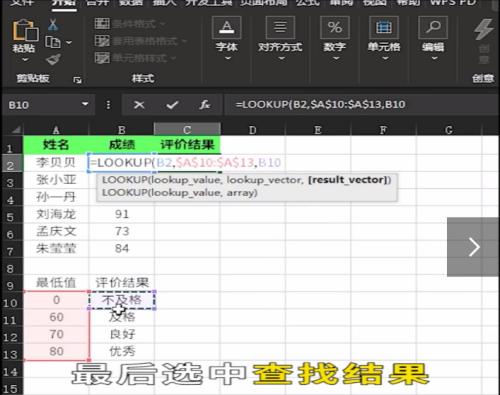The image size is (500, 395).
Task: Click the score cell 91
Action: (122, 214)
